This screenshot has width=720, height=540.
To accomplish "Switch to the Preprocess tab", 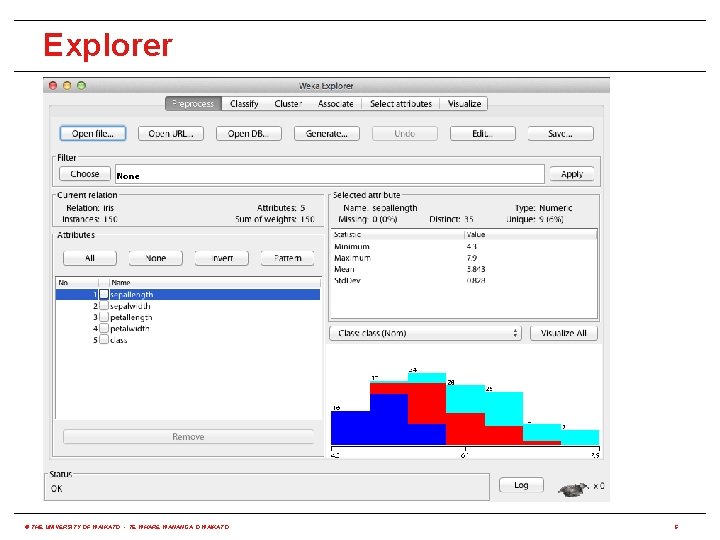I will click(x=193, y=104).
